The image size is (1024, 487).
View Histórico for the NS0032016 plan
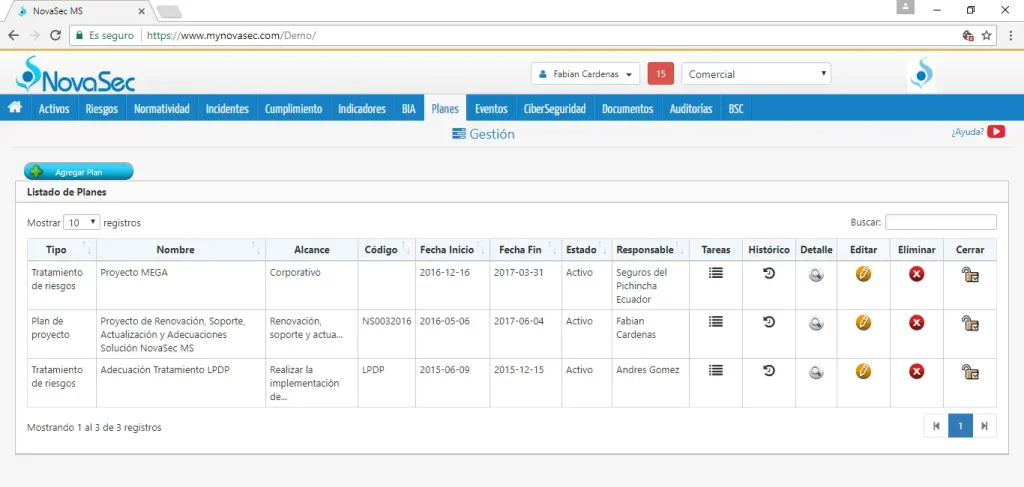pos(769,322)
